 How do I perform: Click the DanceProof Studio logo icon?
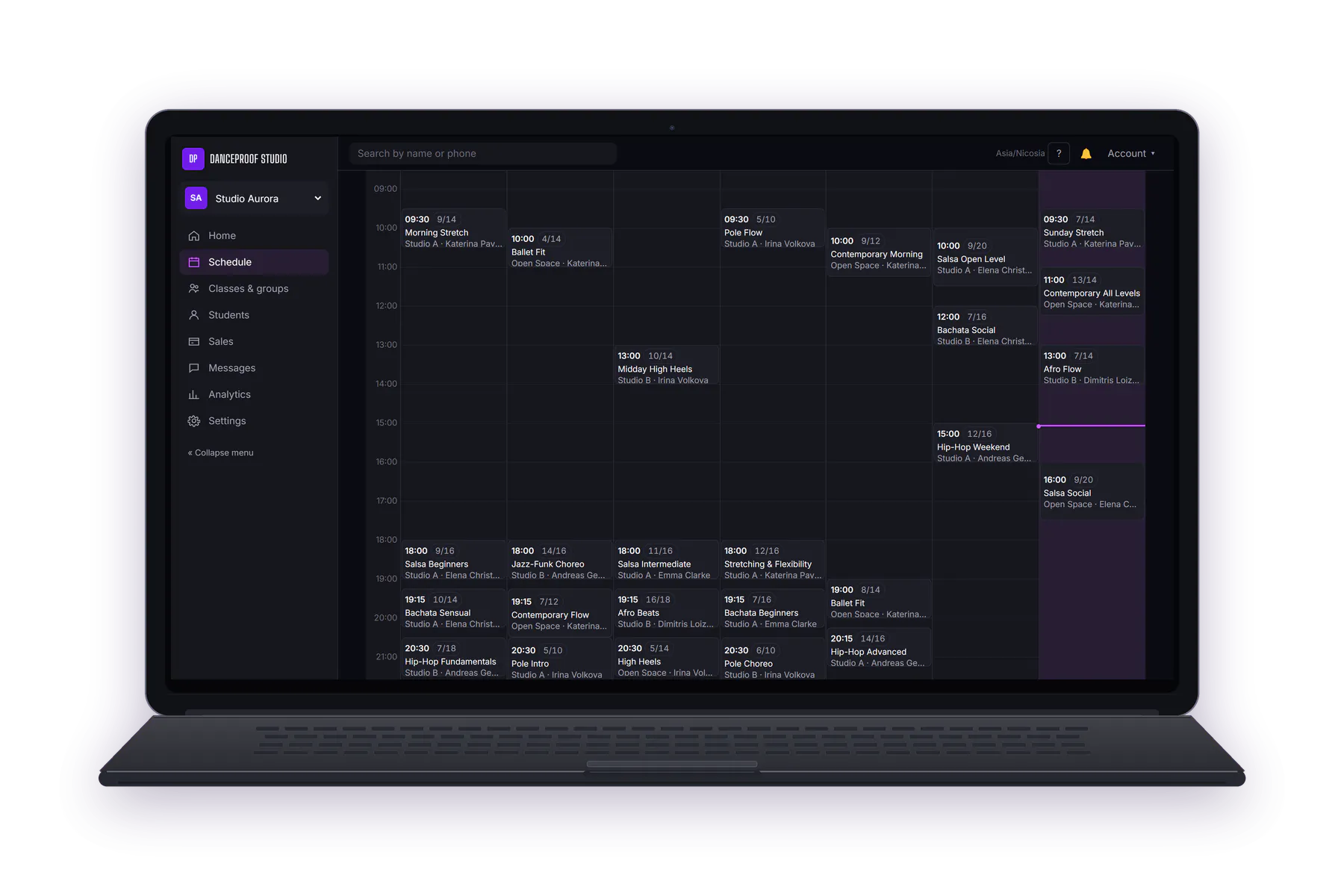193,158
